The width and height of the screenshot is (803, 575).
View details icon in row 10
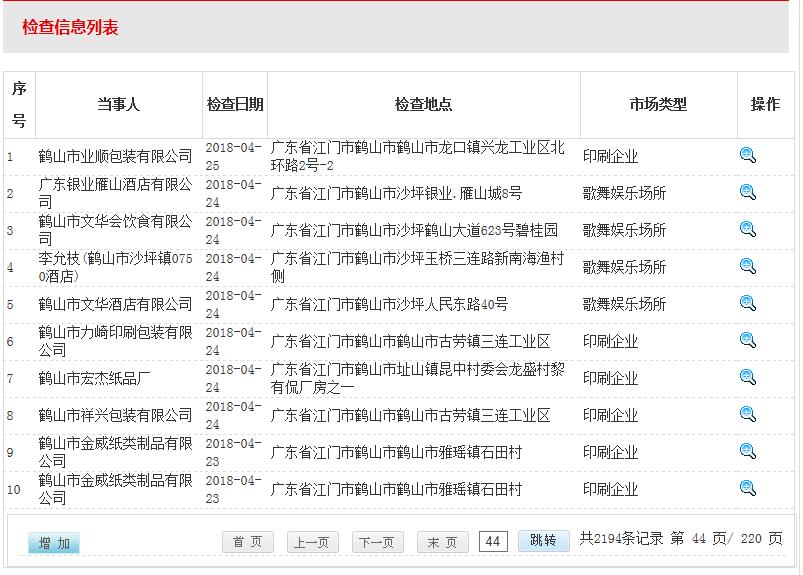pos(748,488)
